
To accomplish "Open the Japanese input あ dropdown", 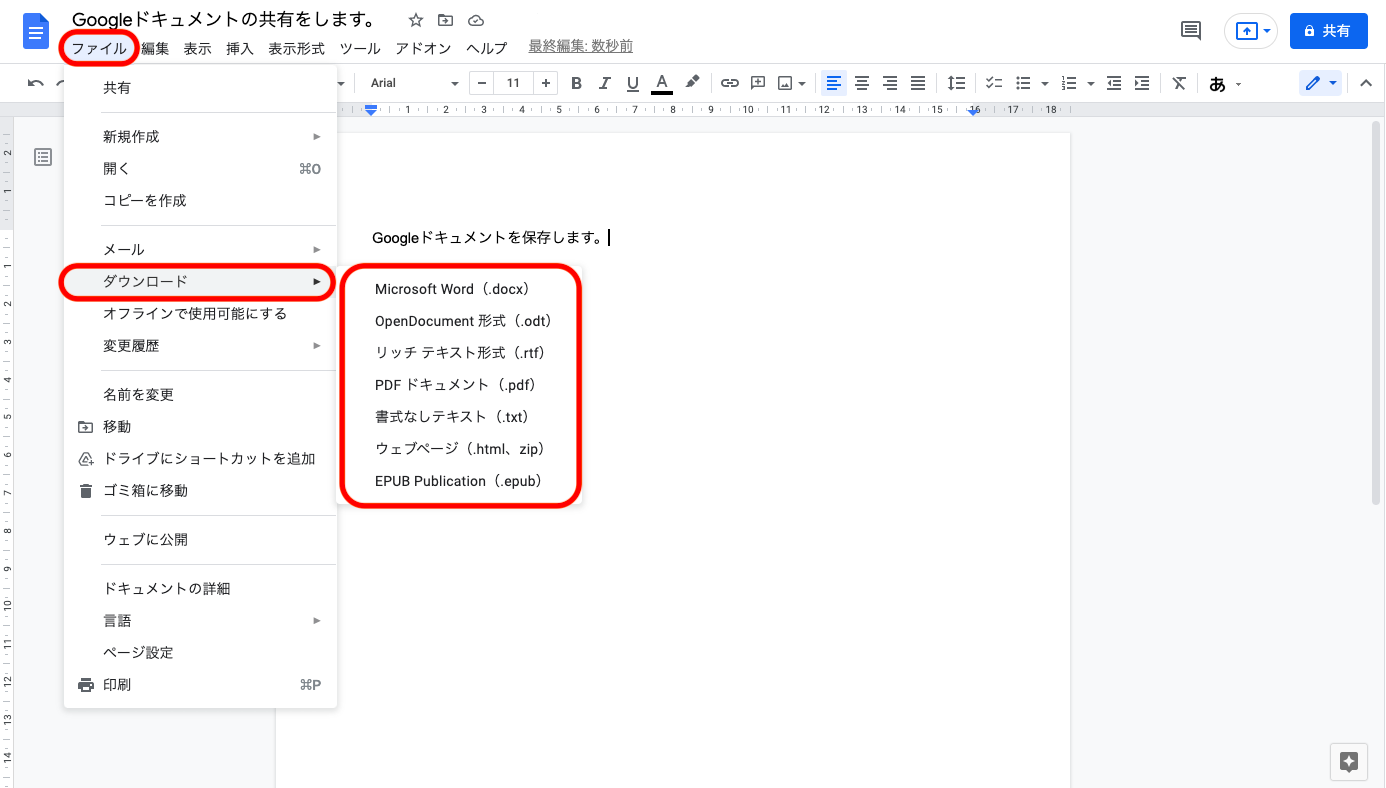I will tap(1226, 84).
